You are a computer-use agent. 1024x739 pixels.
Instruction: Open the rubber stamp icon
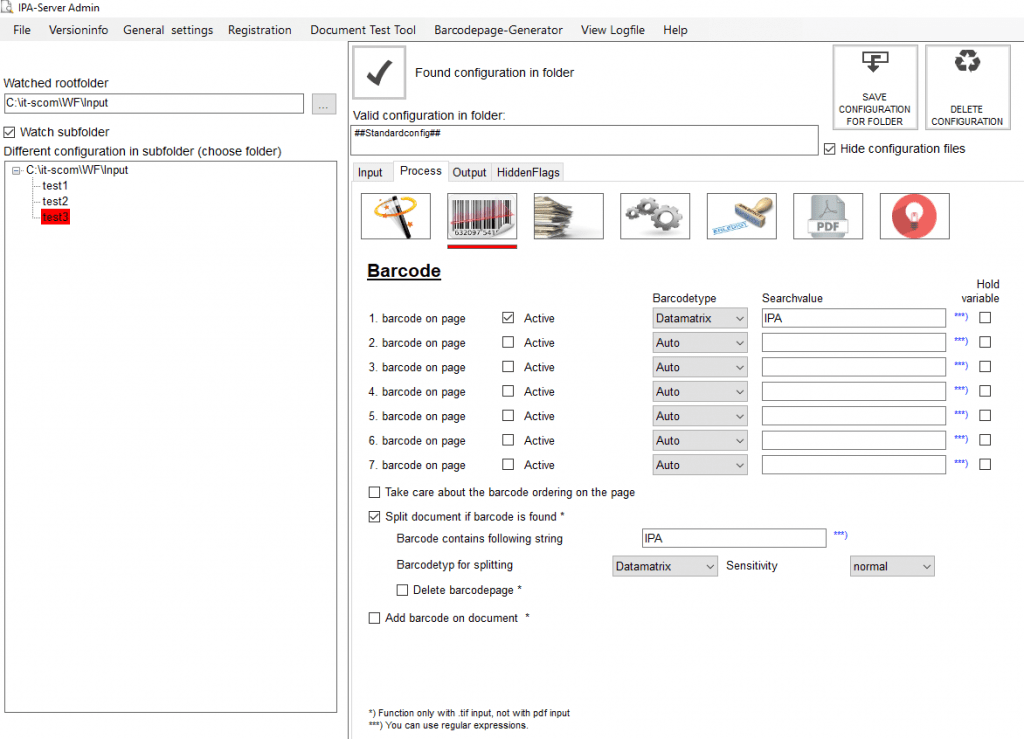(741, 216)
